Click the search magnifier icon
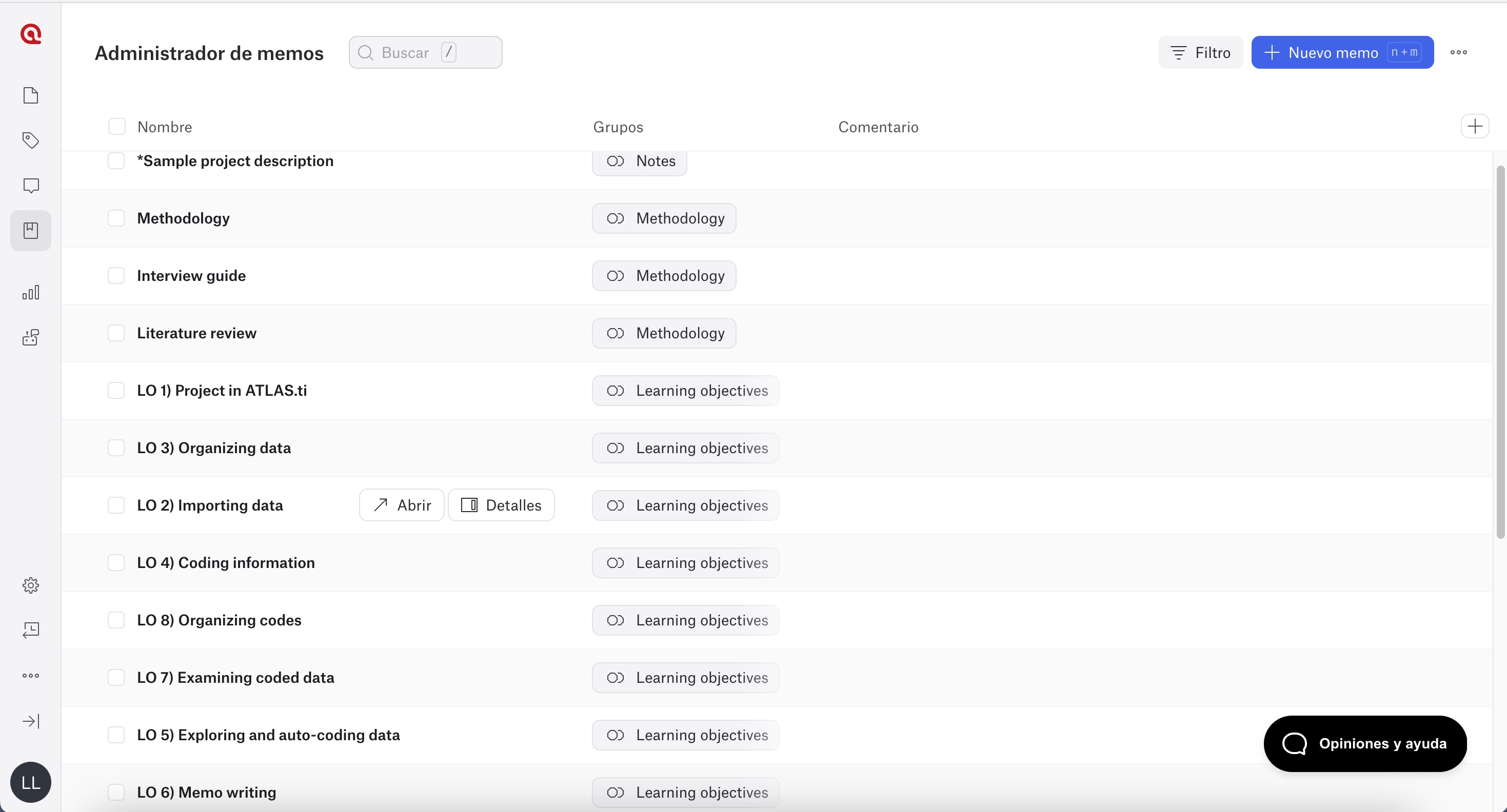The image size is (1507, 812). pyautogui.click(x=366, y=53)
